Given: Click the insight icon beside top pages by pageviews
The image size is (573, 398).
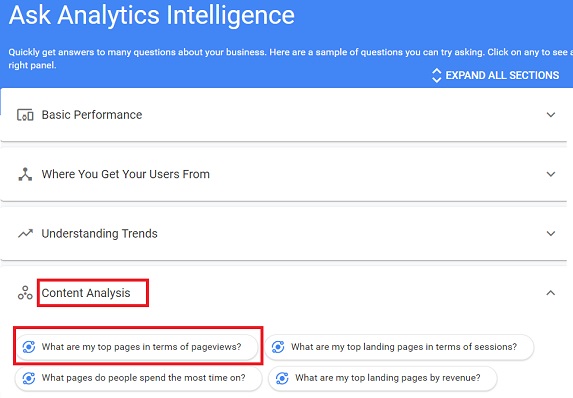Looking at the screenshot, I should coord(29,347).
